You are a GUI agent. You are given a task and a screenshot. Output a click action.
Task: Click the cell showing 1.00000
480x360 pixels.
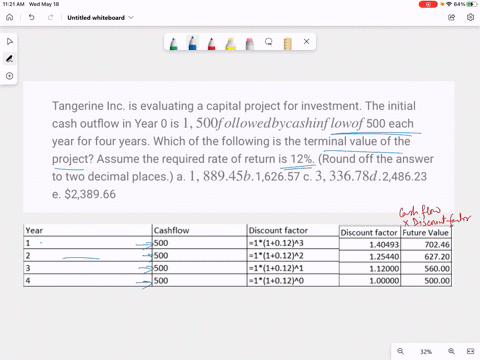point(370,281)
